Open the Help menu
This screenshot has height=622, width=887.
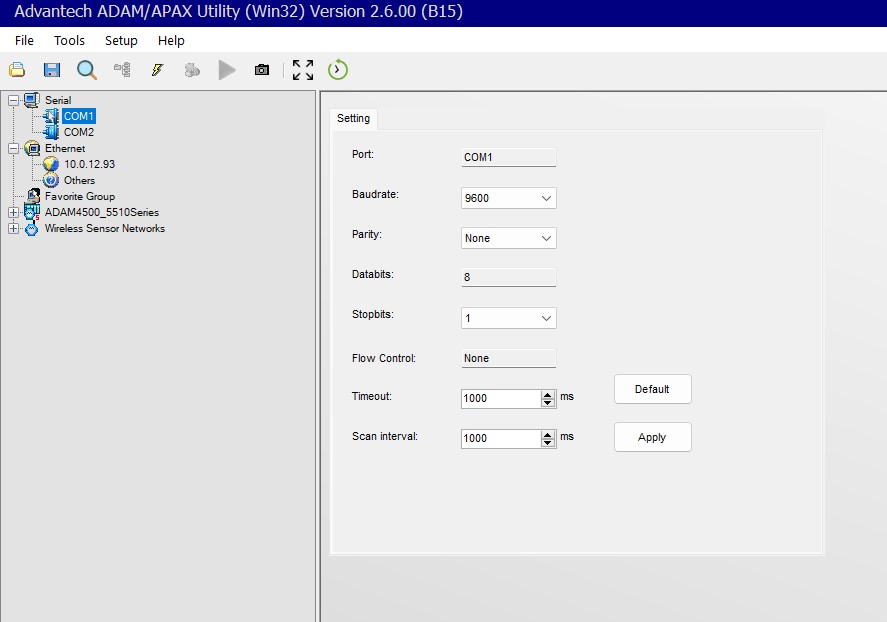coord(171,41)
